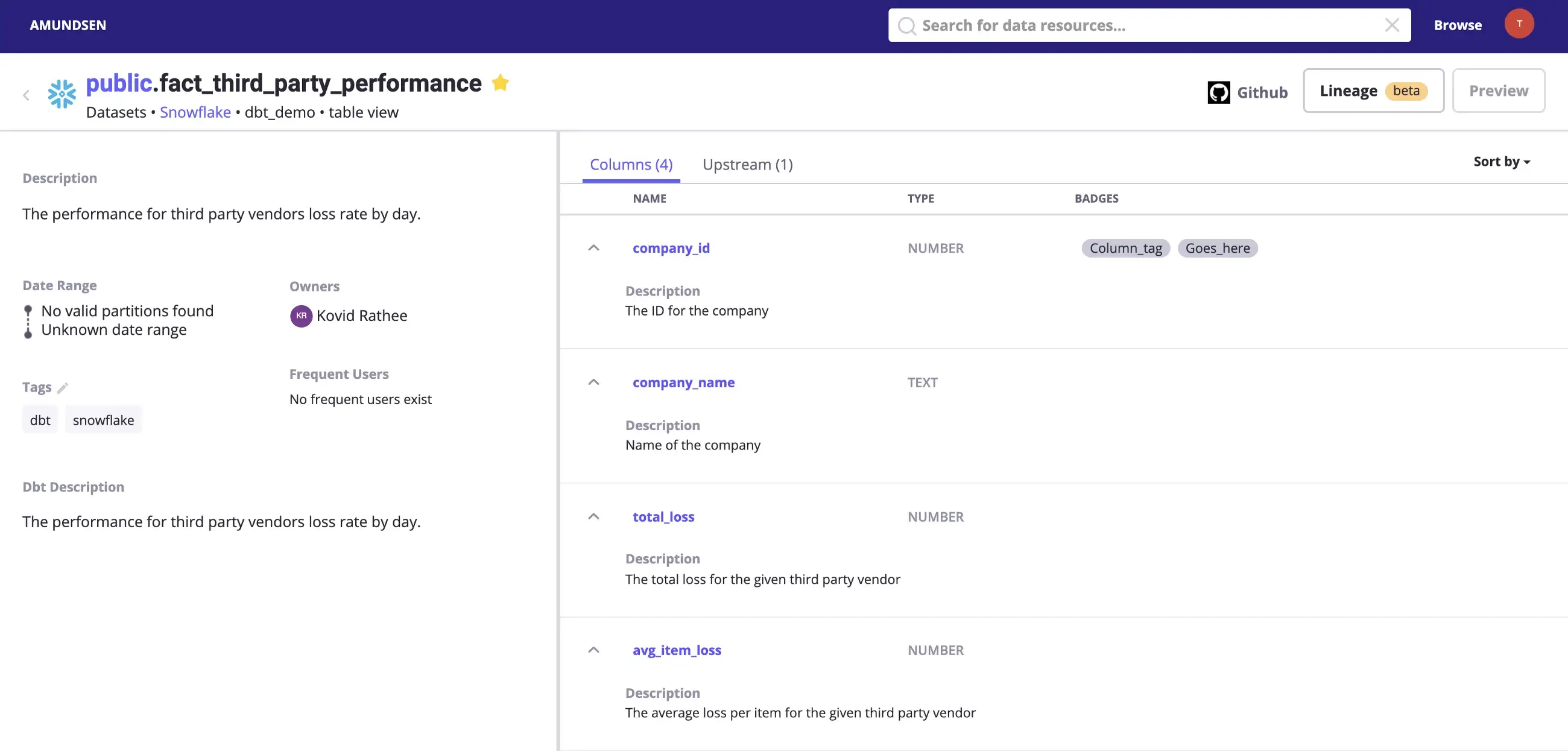Select the Columns (4) tab

pyautogui.click(x=631, y=164)
